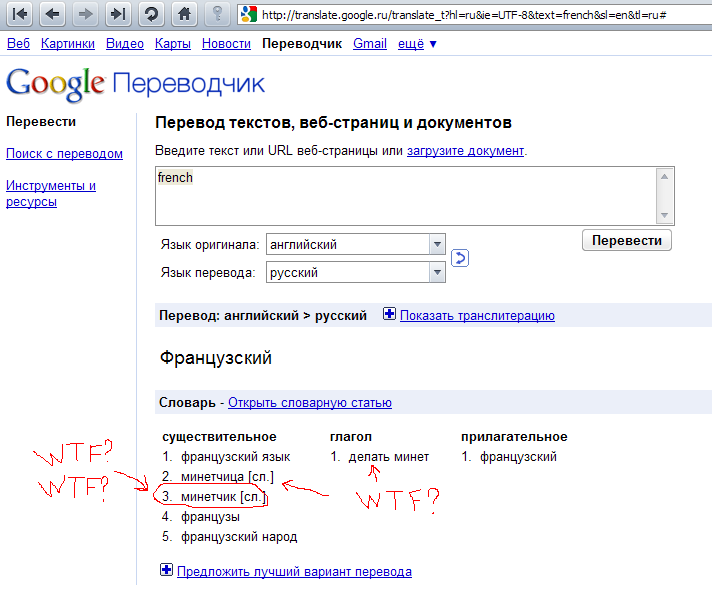
Task: Click the translation result Французский
Action: (216, 358)
